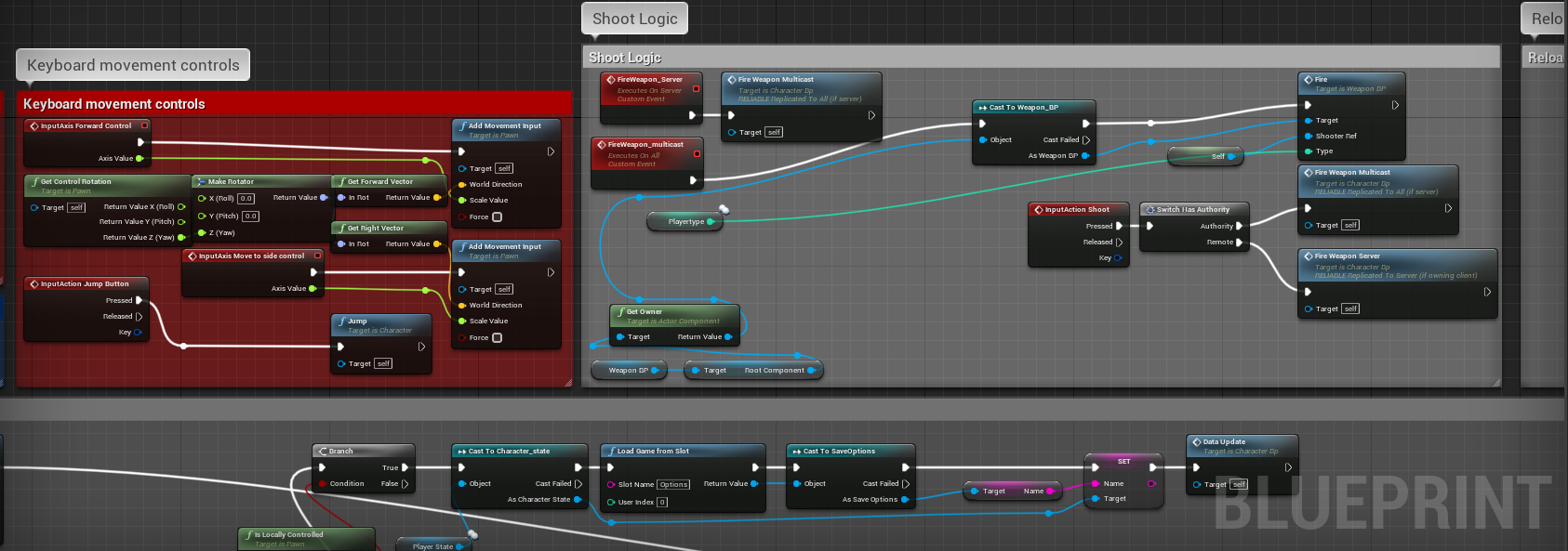Screen dimensions: 1568x551
Task: Select the Cast To Weapon_BP node header
Action: click(1033, 107)
